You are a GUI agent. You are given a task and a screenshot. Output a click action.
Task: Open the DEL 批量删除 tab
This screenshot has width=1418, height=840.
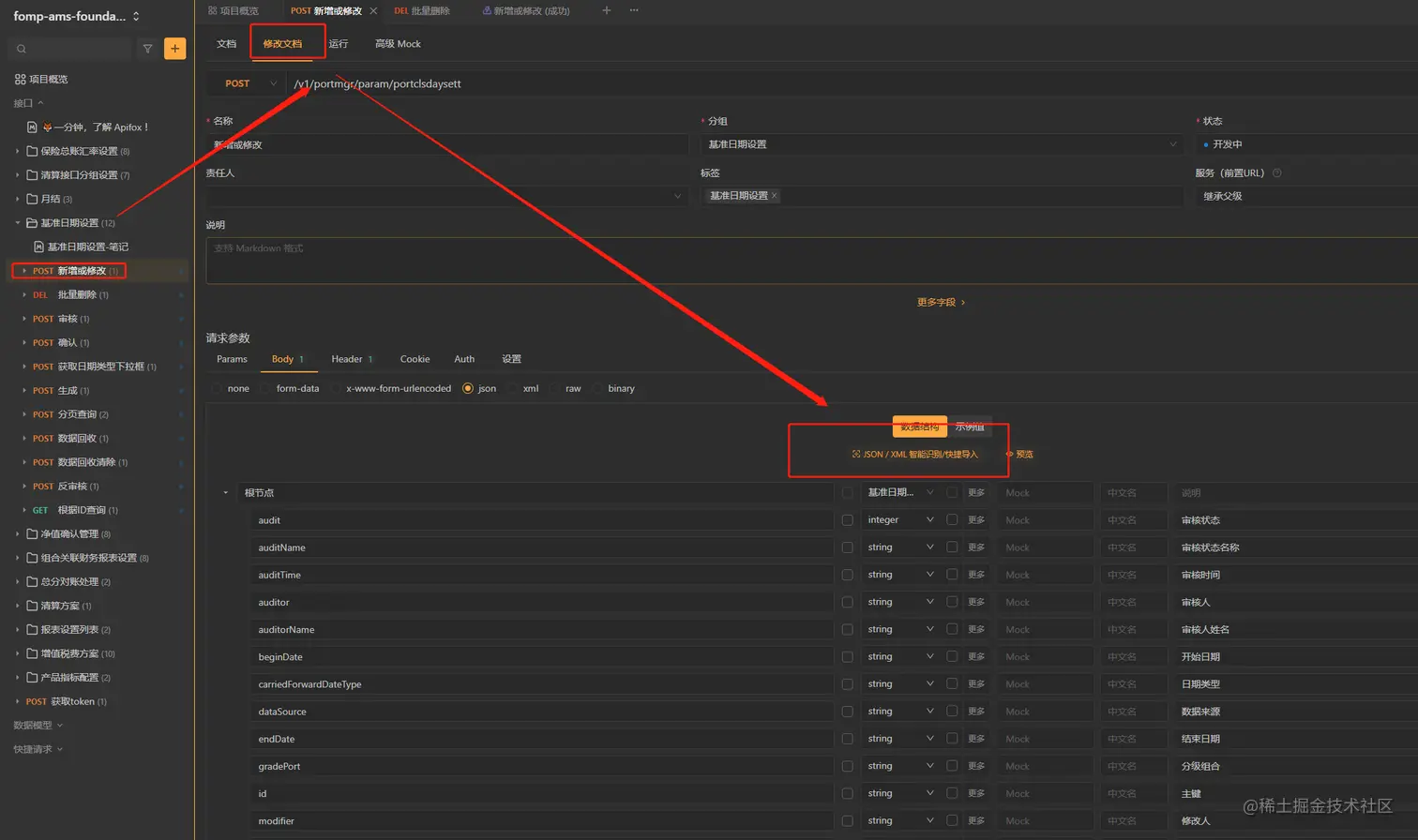[x=422, y=11]
